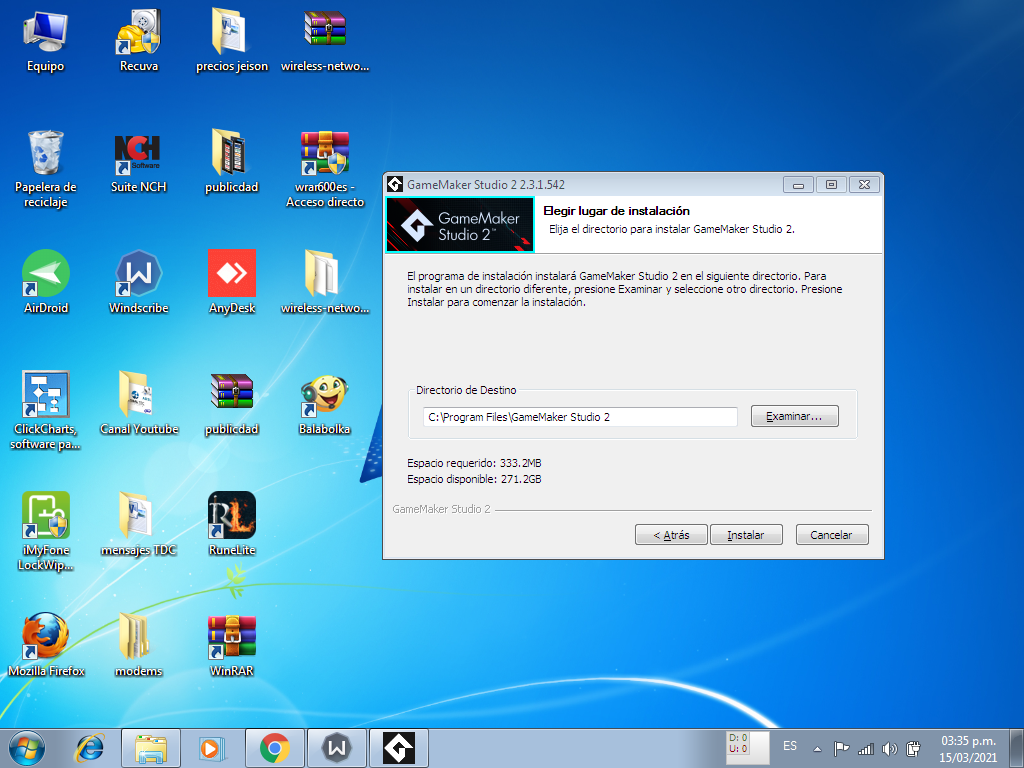Open the taskbar clock and date
1024x768 pixels.
(x=968, y=749)
